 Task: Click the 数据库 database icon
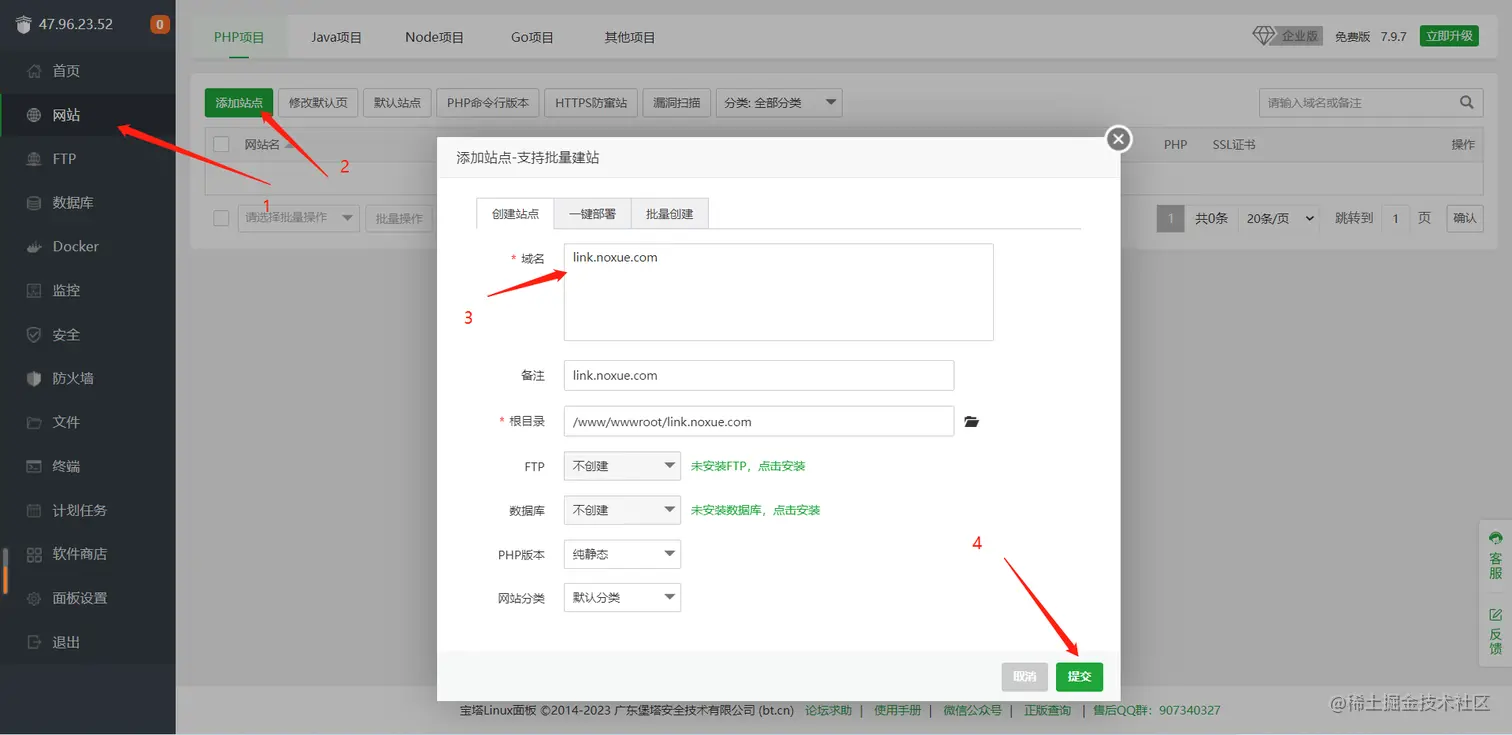[x=34, y=203]
